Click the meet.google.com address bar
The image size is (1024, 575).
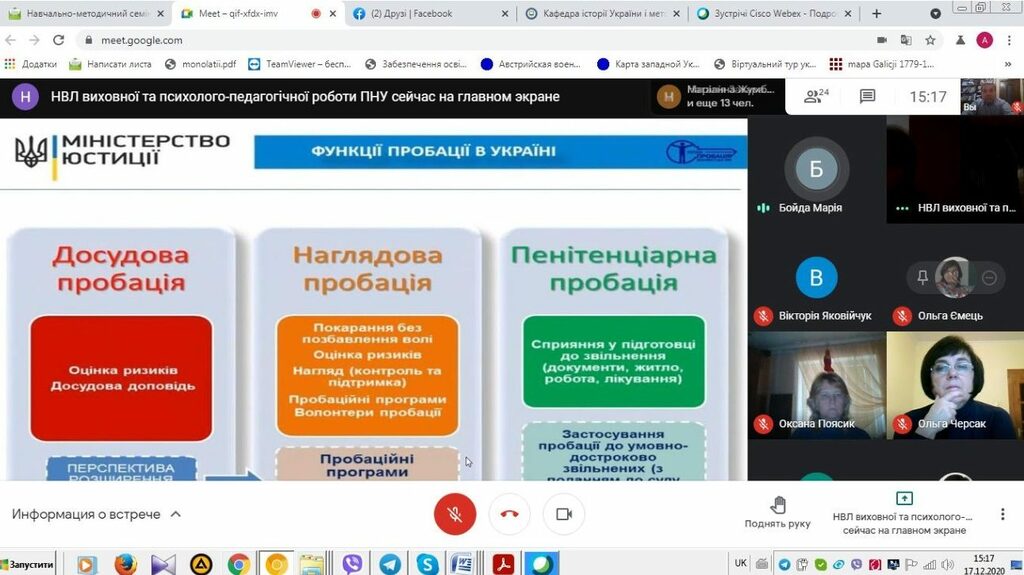[400, 40]
